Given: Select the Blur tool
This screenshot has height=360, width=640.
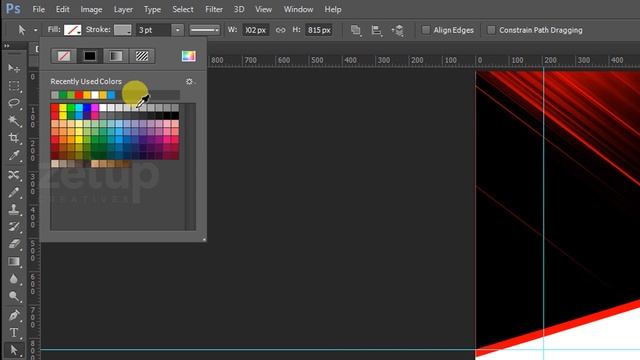Looking at the screenshot, I should point(14,279).
